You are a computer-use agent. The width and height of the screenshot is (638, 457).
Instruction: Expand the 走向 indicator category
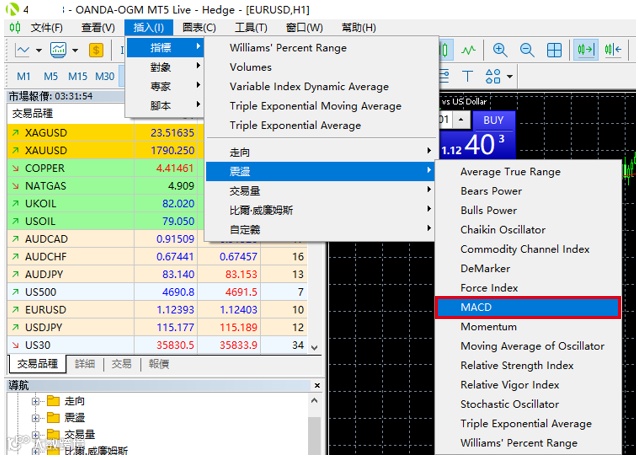[x=321, y=152]
